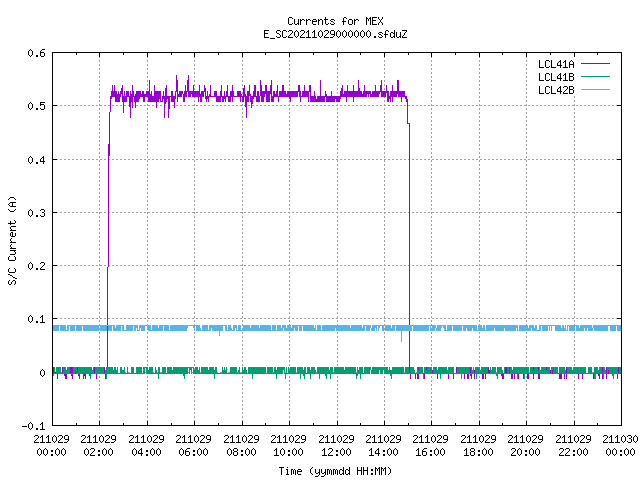This screenshot has width=640, height=480.
Task: Click the 0.3 y-axis tick label
Action: pyautogui.click(x=36, y=213)
